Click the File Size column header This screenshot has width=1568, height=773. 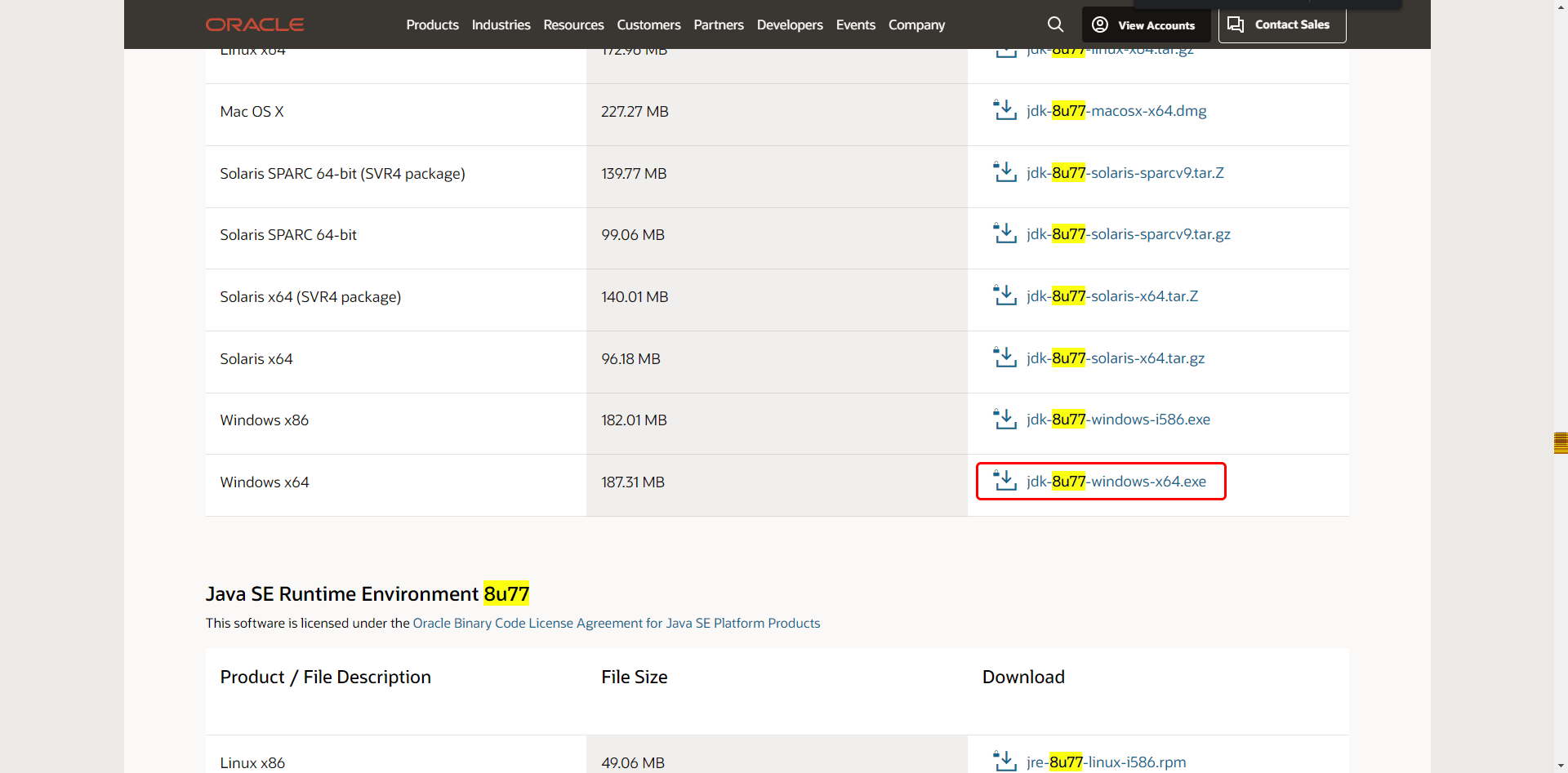pyautogui.click(x=635, y=677)
